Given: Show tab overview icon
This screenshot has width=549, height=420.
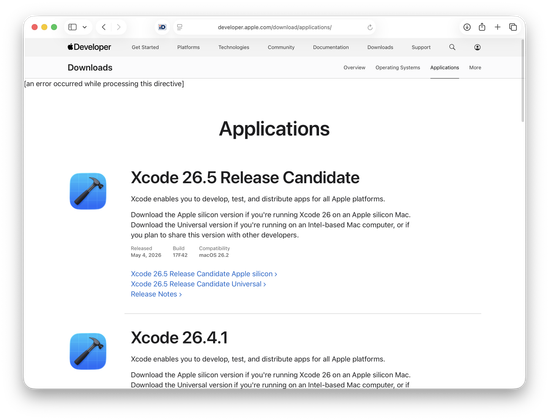Looking at the screenshot, I should point(513,27).
